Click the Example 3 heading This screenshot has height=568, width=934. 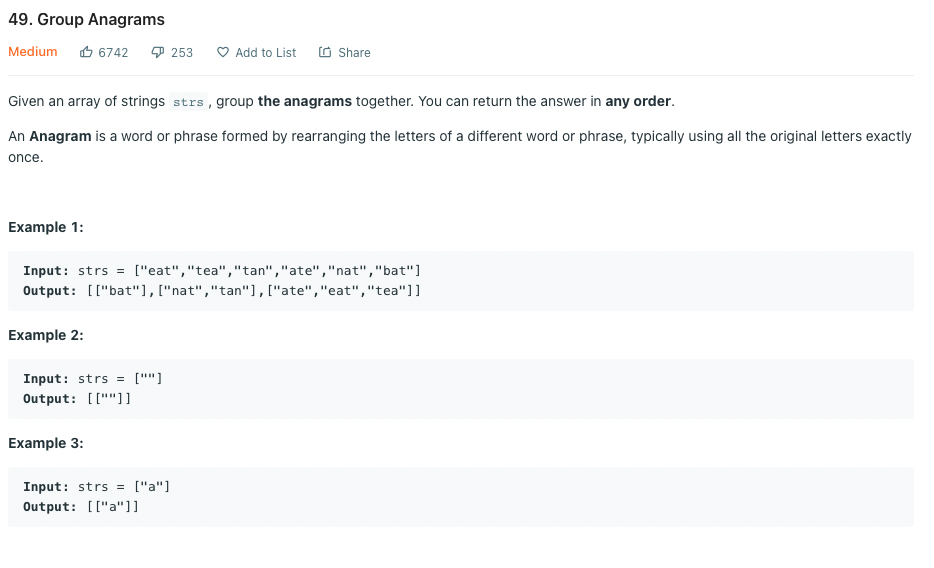click(x=46, y=444)
